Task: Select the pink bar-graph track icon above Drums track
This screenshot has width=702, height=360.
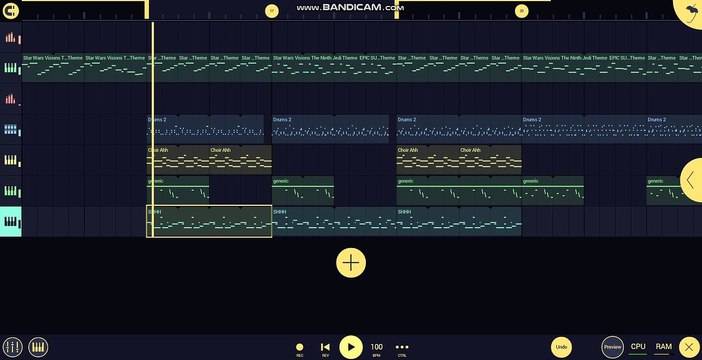Action: point(11,99)
